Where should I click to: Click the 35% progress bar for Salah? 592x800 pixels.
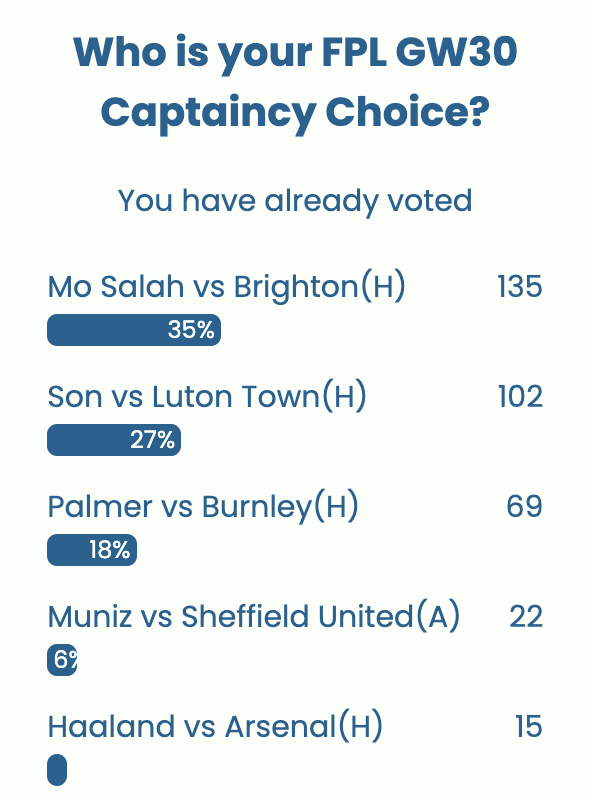(135, 330)
